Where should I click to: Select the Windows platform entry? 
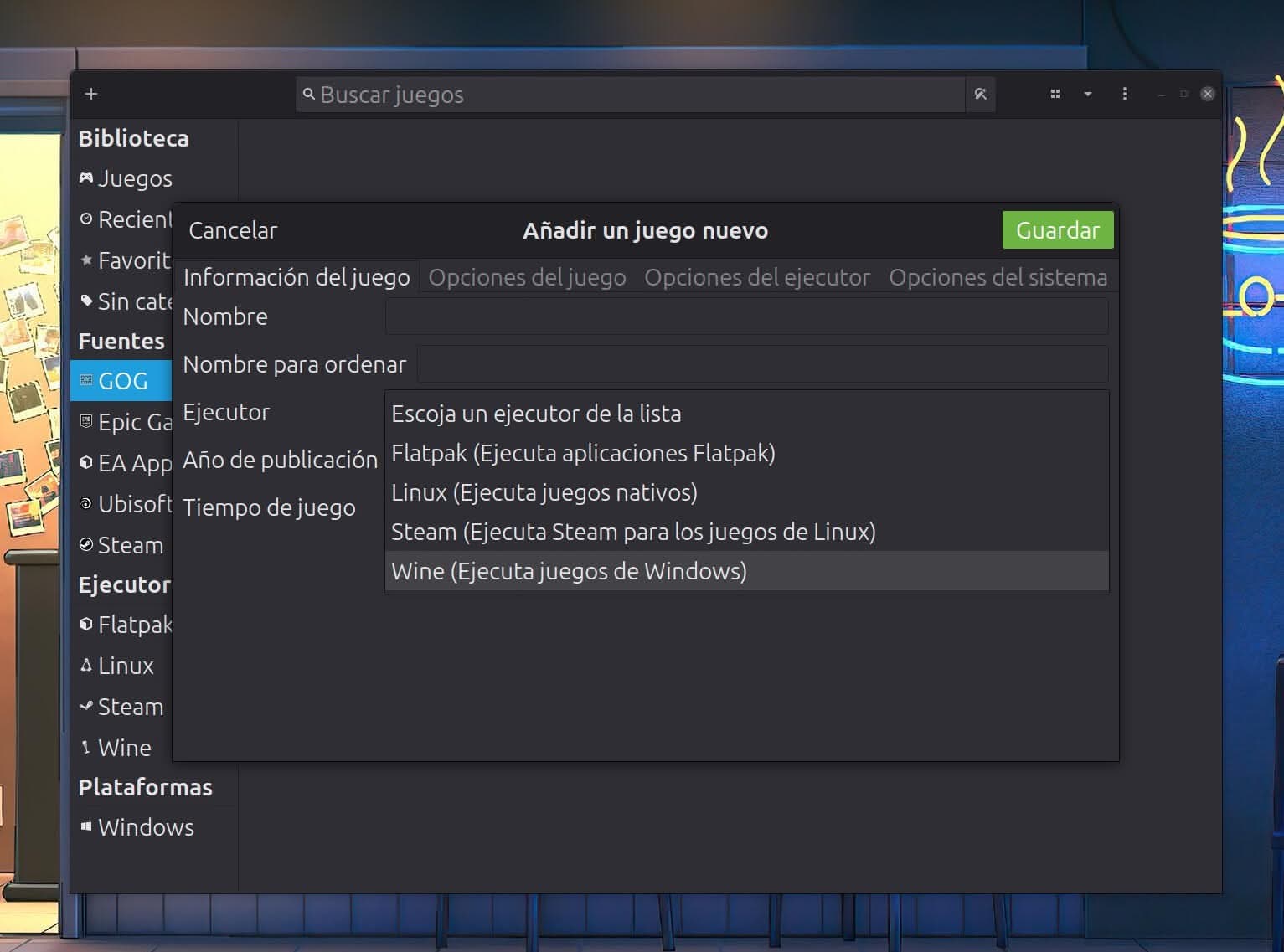(x=146, y=827)
